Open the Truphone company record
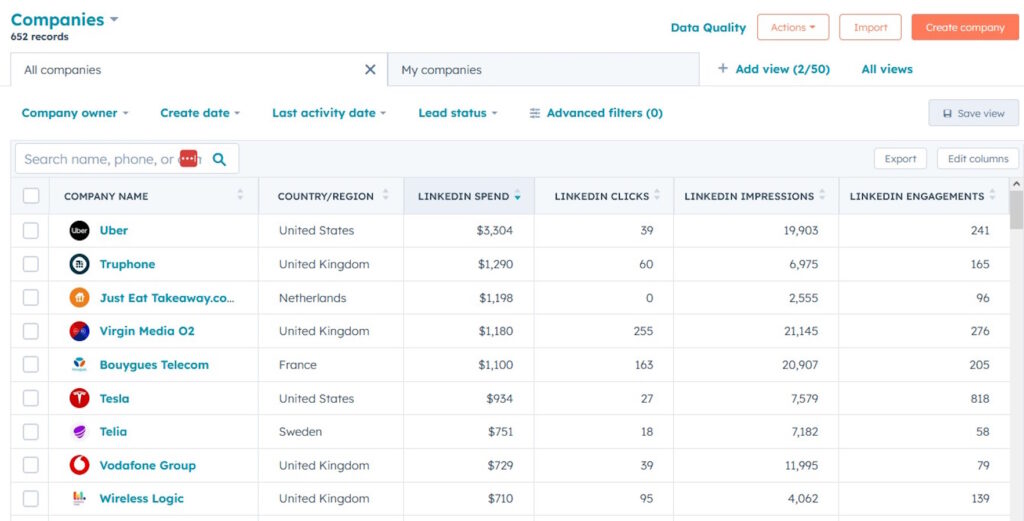The image size is (1024, 521). point(127,264)
